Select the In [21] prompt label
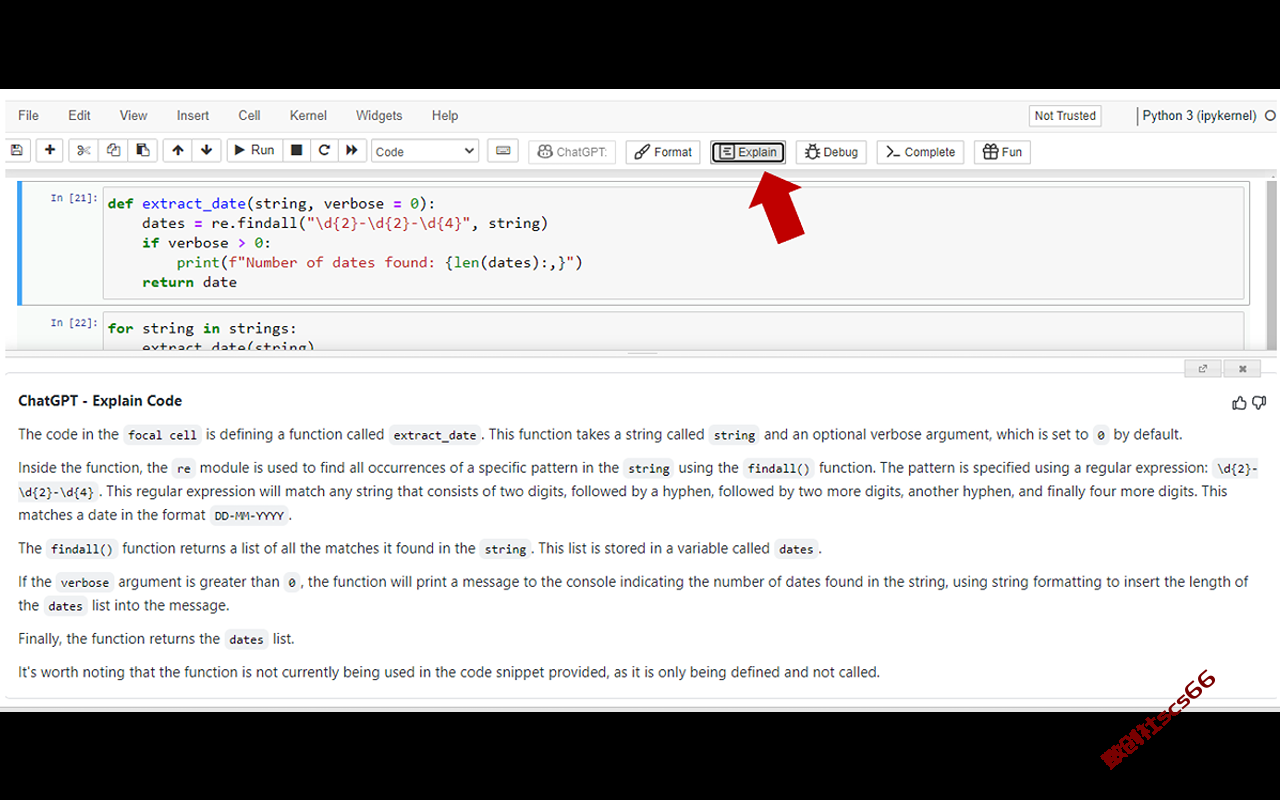Screen dimensions: 1280x800 click(74, 199)
